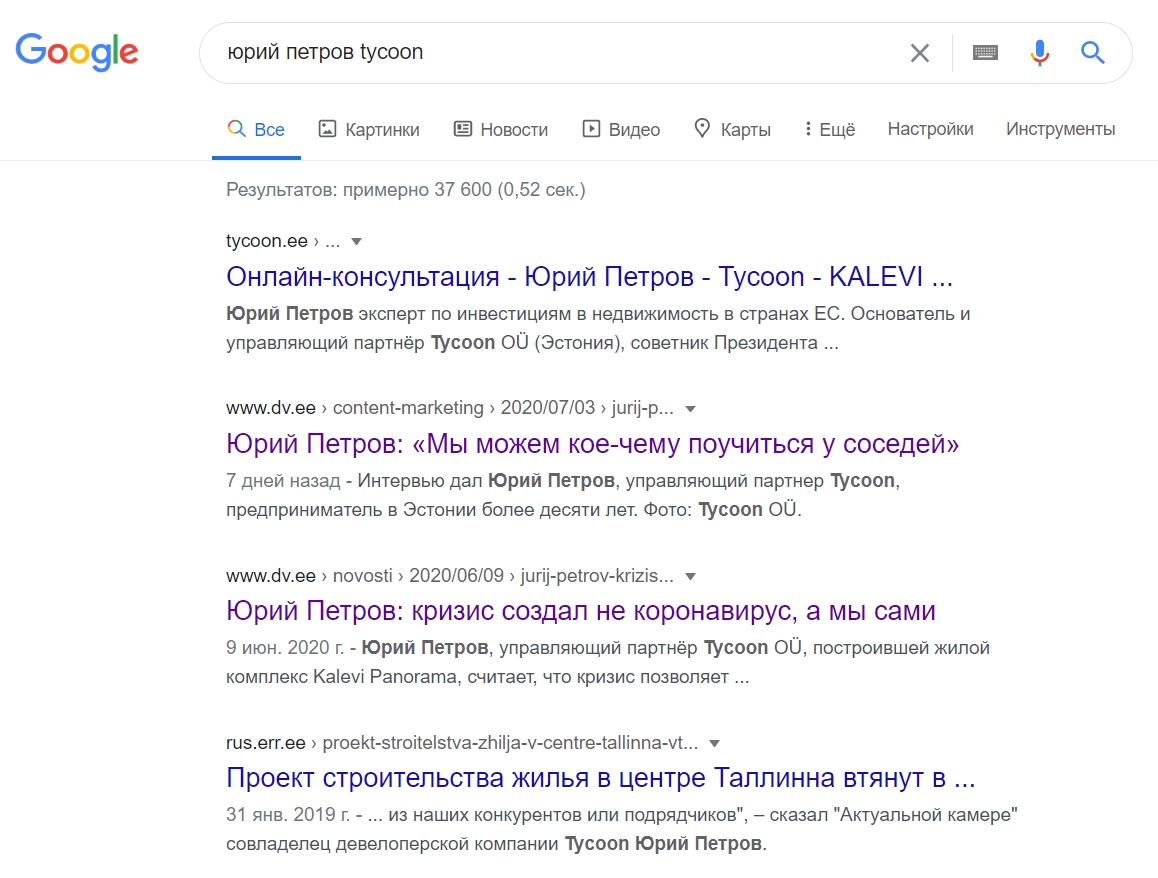The height and width of the screenshot is (878, 1158).
Task: Open the Картинки images tab
Action: pyautogui.click(x=369, y=129)
